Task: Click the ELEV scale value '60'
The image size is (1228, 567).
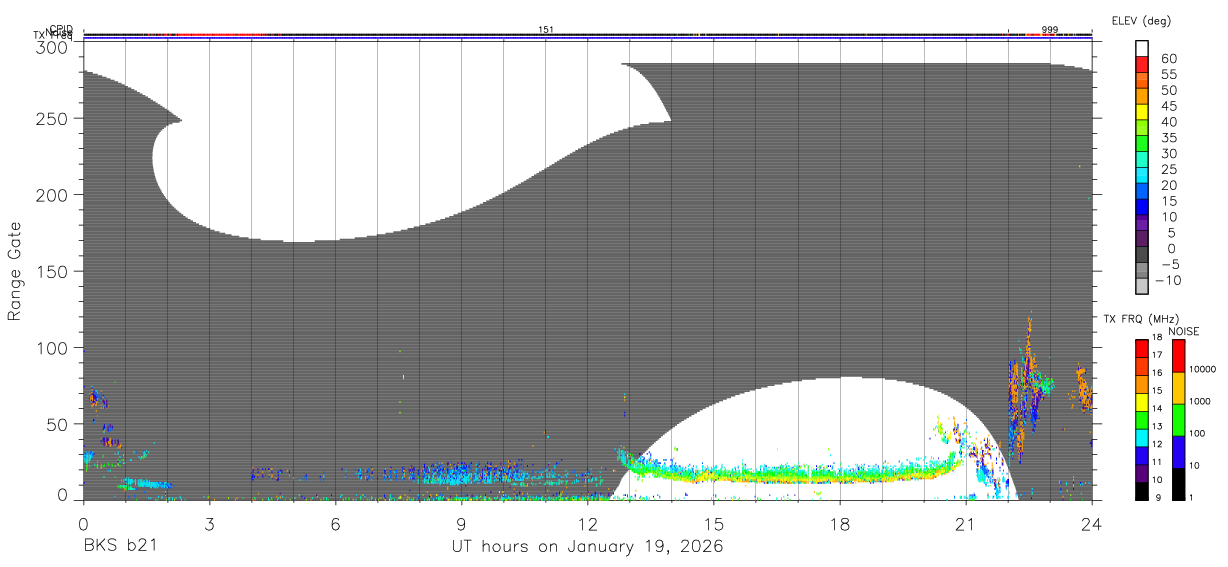Action: (x=1168, y=58)
